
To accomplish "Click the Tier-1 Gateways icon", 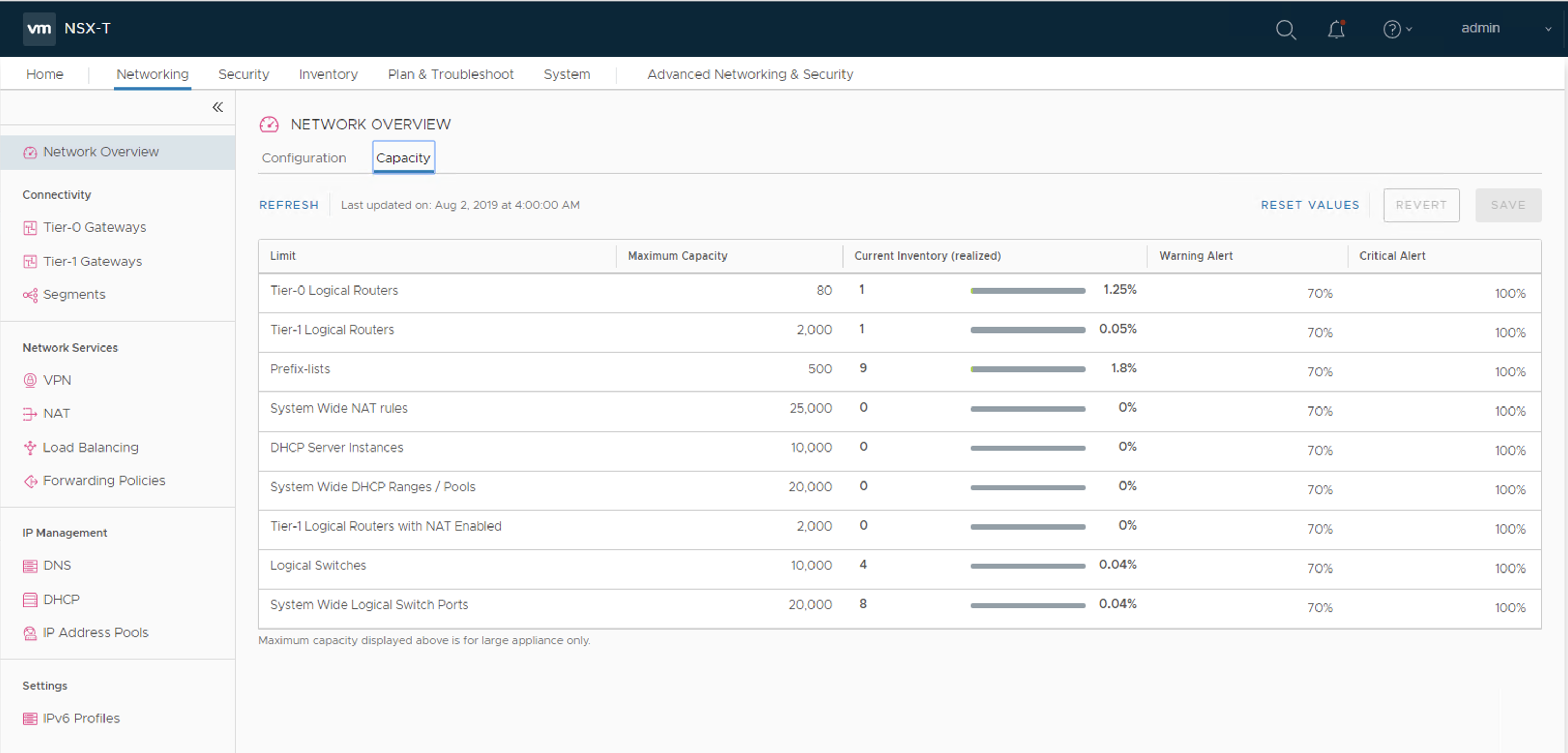I will coord(30,262).
